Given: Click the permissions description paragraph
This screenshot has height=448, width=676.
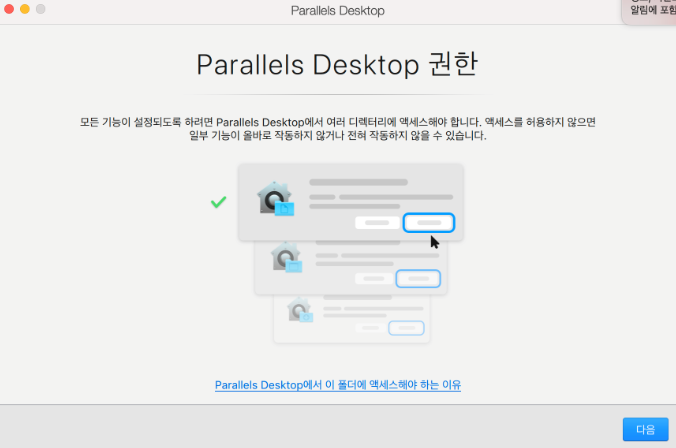Looking at the screenshot, I should point(338,128).
